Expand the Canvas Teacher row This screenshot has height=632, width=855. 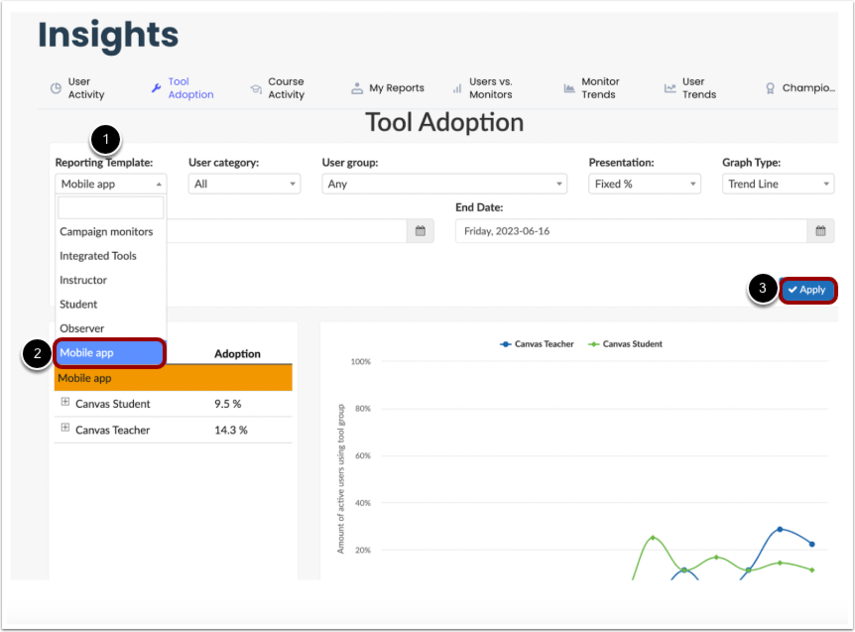[65, 428]
